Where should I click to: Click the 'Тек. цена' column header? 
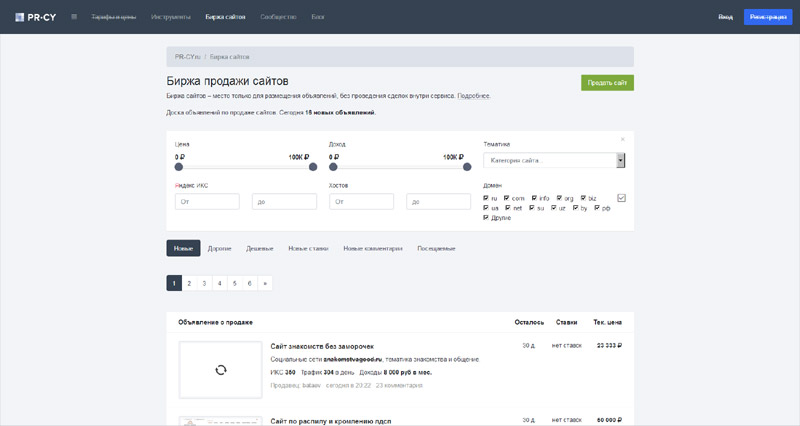click(607, 322)
